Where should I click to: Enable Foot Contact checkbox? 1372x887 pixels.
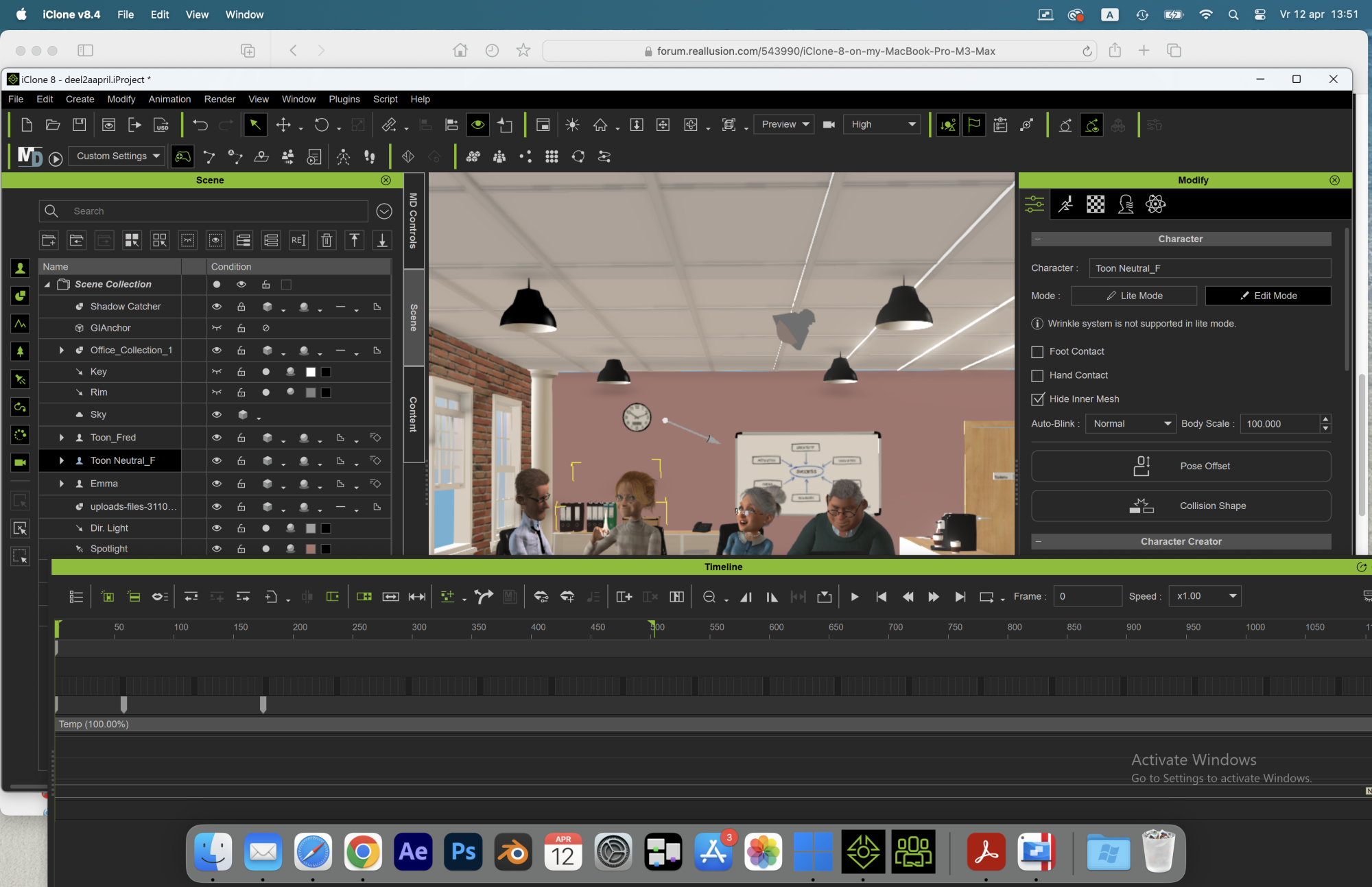1038,351
